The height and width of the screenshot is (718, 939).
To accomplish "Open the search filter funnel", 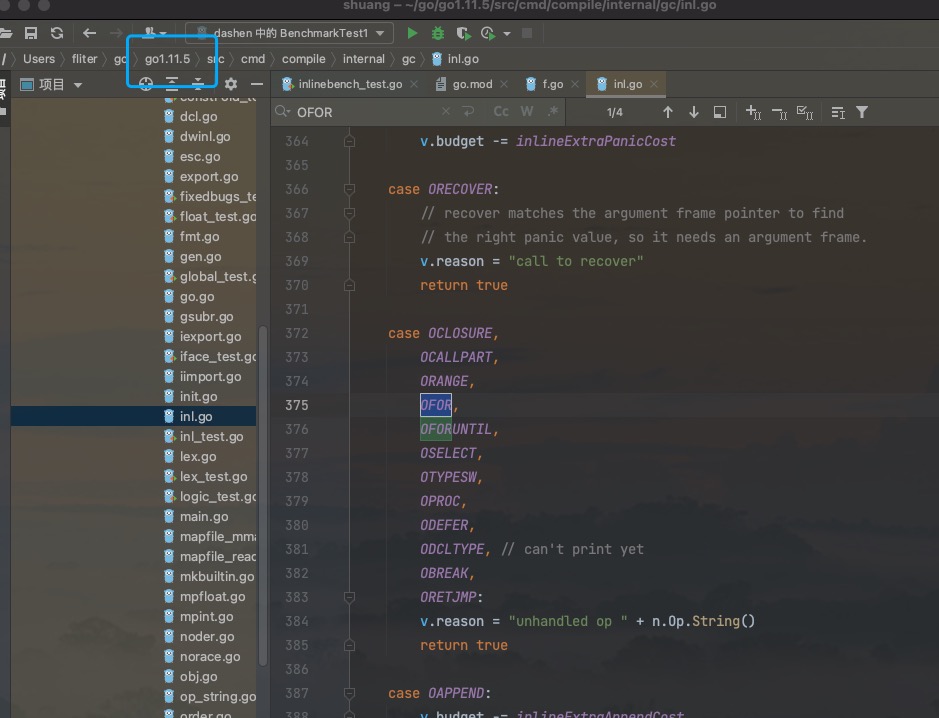I will pyautogui.click(x=862, y=112).
